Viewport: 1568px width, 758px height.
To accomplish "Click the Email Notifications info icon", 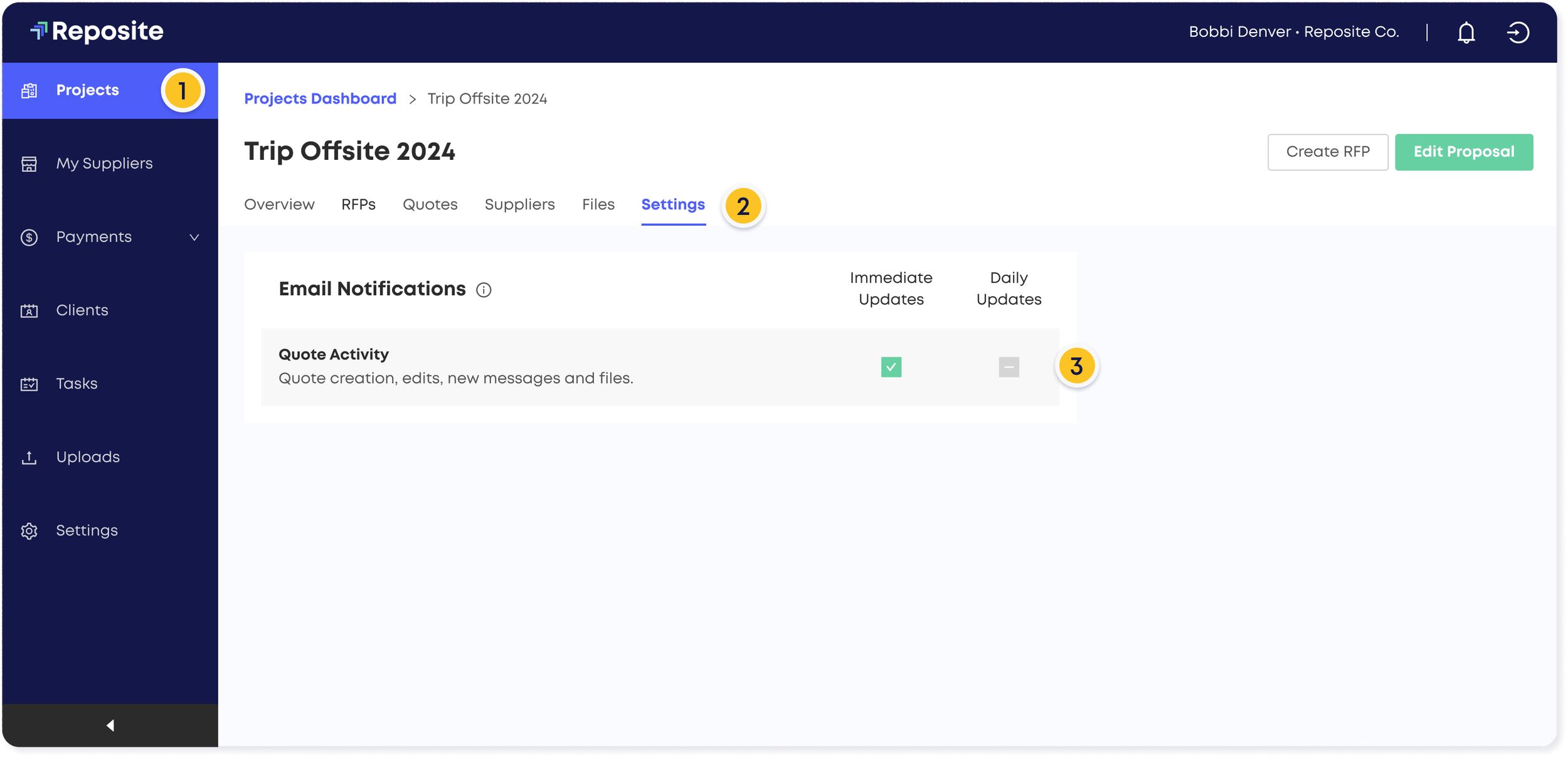I will 483,290.
